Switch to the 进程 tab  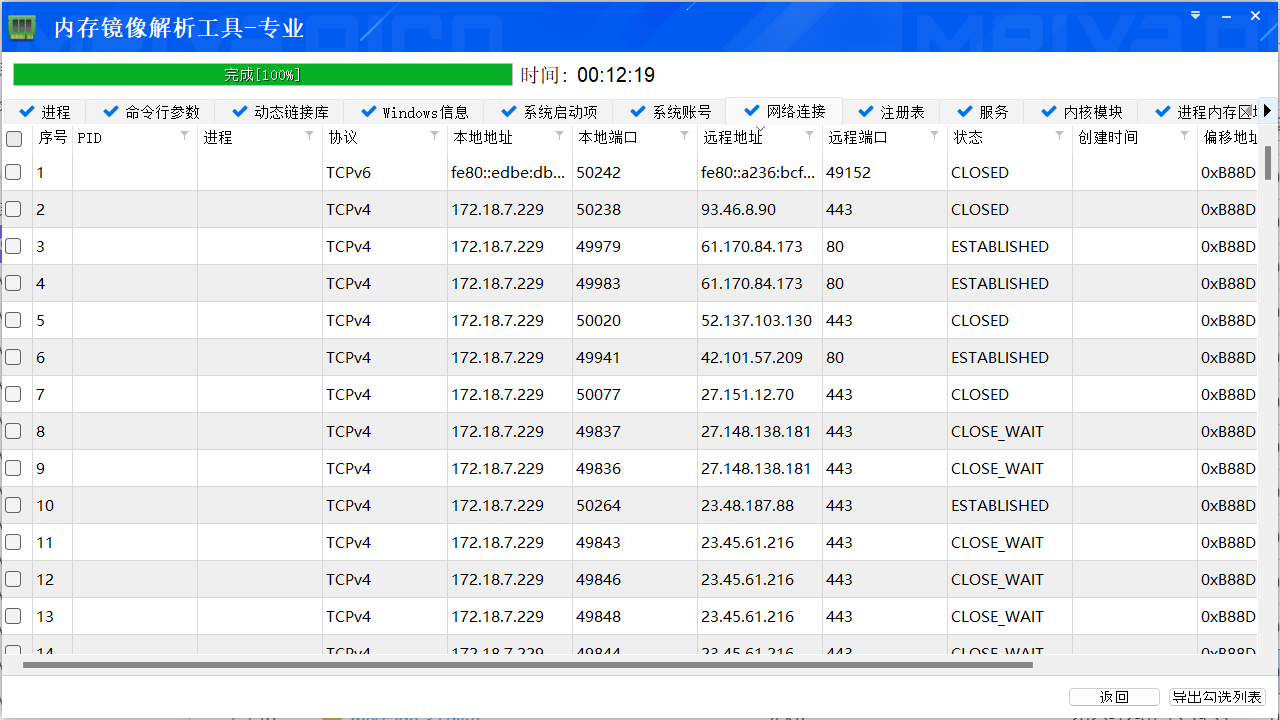(x=45, y=112)
